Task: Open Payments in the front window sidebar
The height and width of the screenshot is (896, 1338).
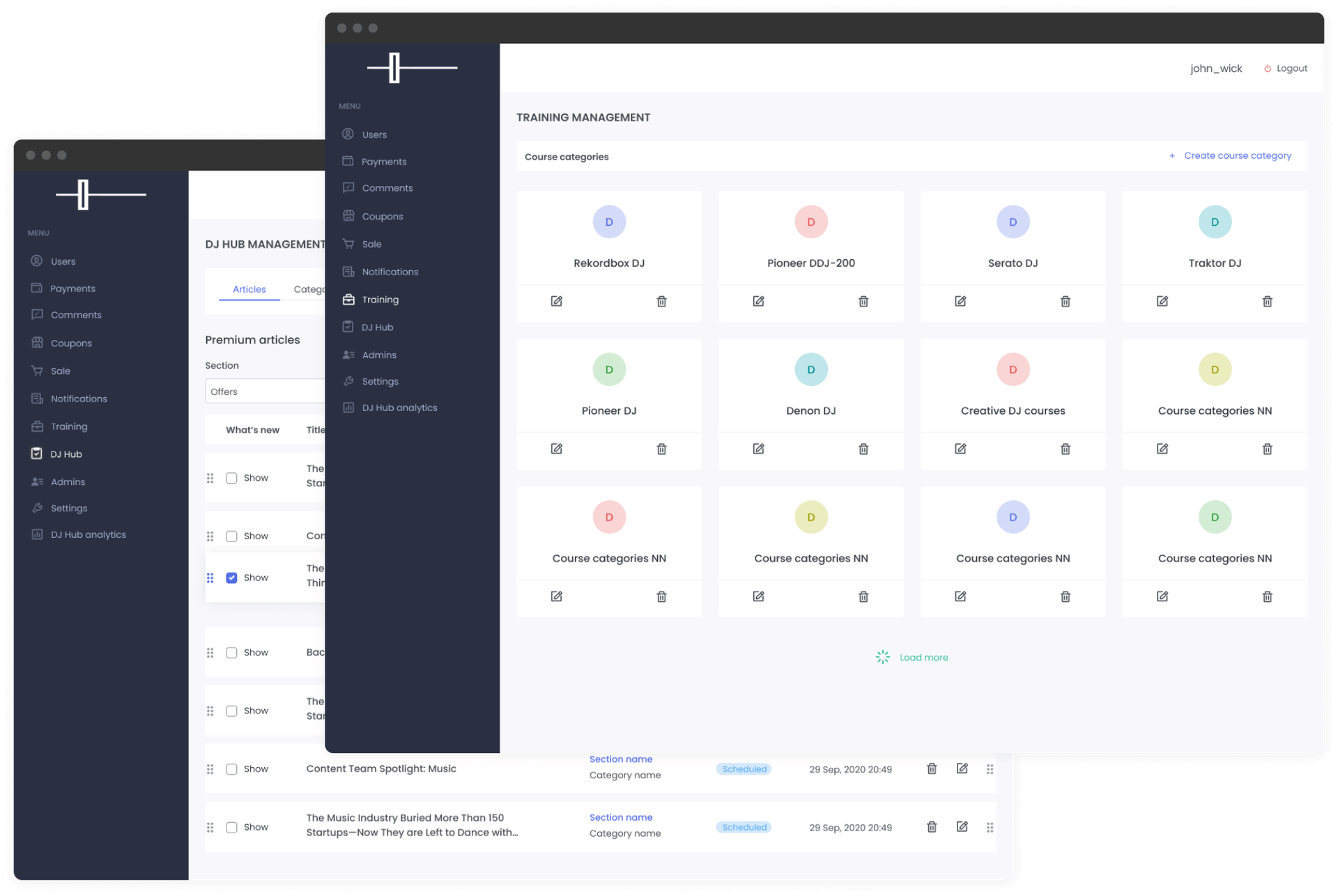Action: [383, 162]
